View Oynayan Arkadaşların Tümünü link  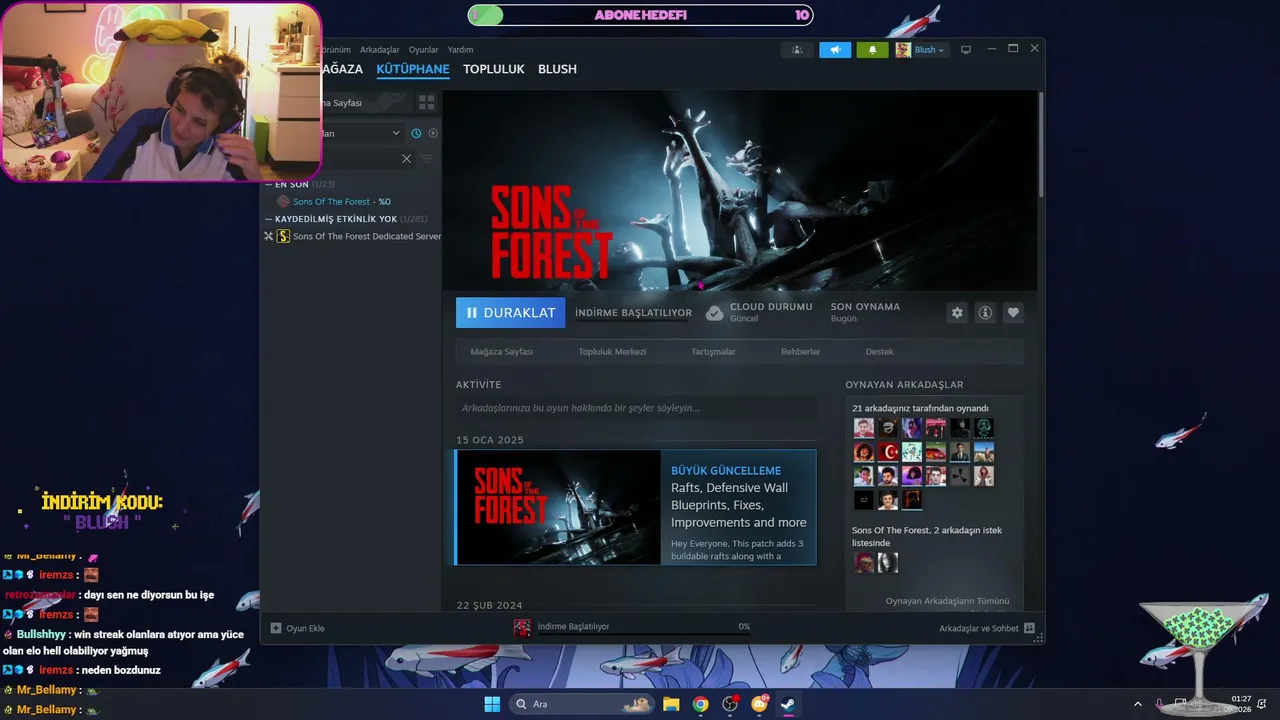tap(947, 601)
